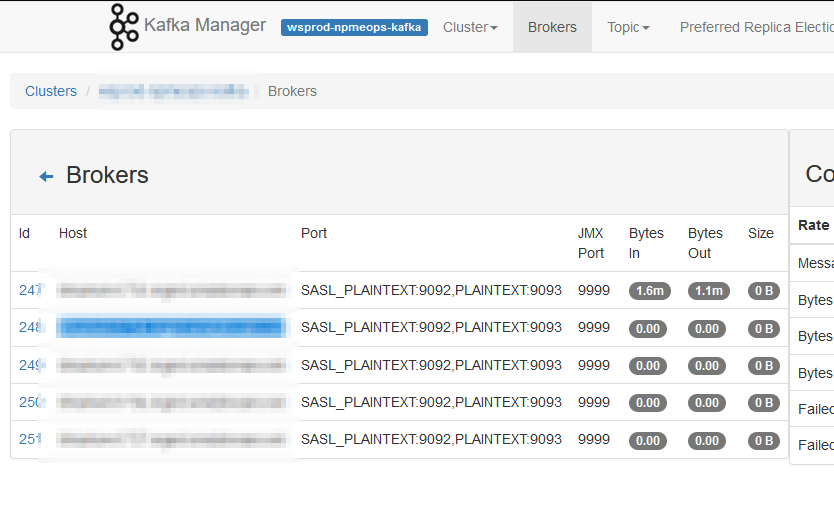Click the Id column header
The width and height of the screenshot is (834, 525).
tap(24, 234)
